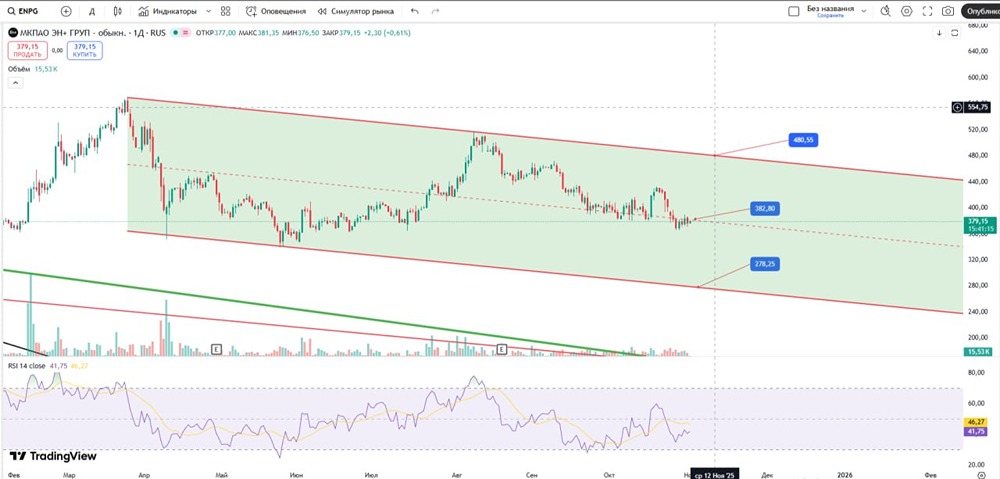Image resolution: width=1000 pixels, height=479 pixels.
Task: Click the 15,53K volume scale label
Action: 977,351
